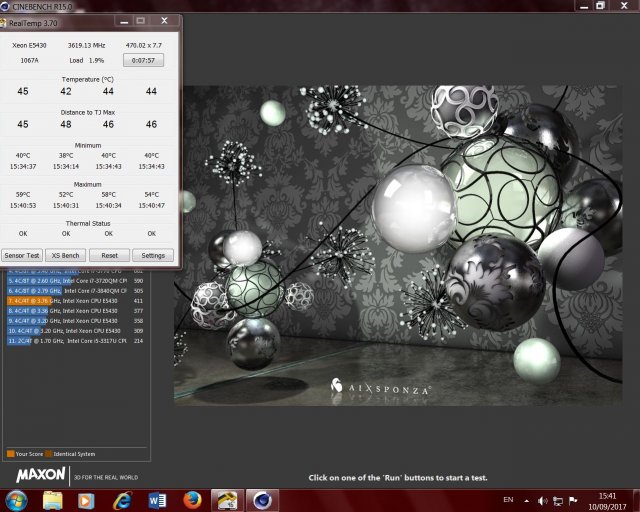Screen dimensions: 640x512
Task: Open RealTemp Settings
Action: point(152,255)
